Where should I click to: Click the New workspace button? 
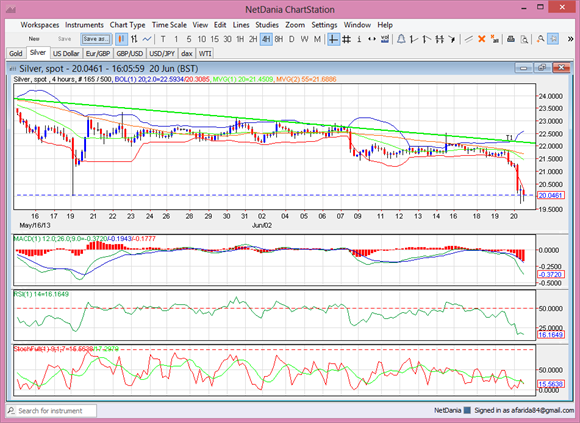coord(34,39)
